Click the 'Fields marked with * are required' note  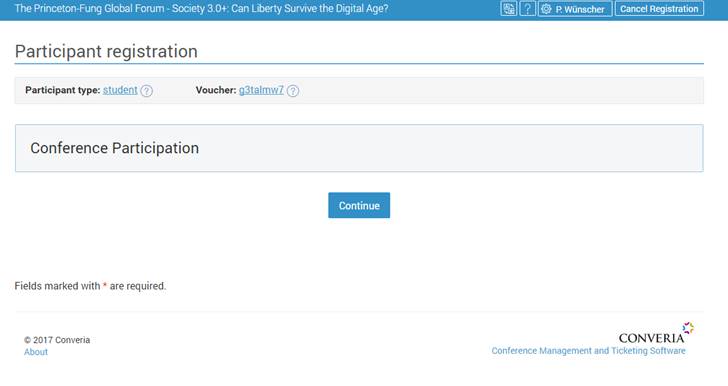[x=90, y=286]
